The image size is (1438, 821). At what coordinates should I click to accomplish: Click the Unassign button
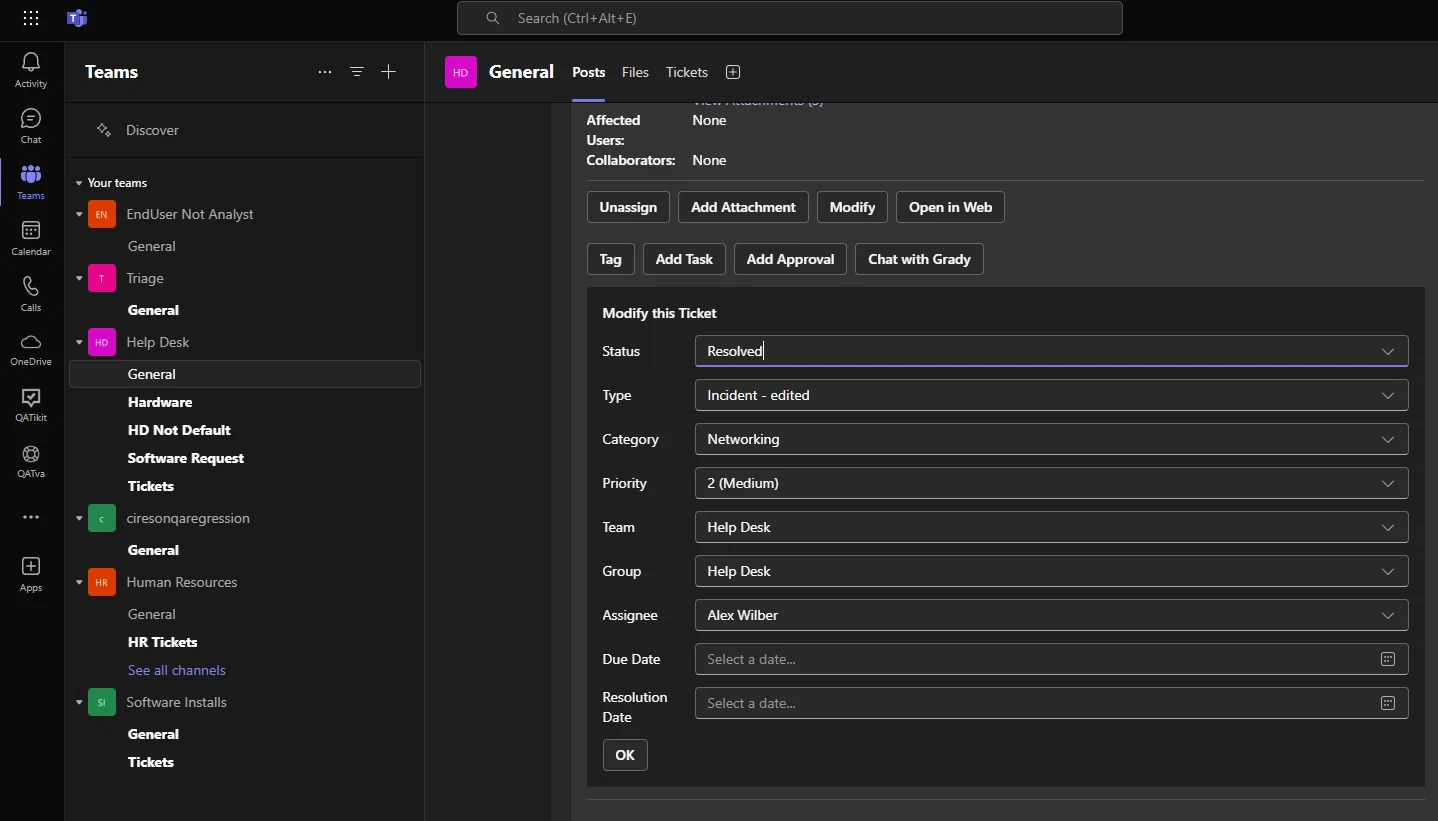pos(628,207)
